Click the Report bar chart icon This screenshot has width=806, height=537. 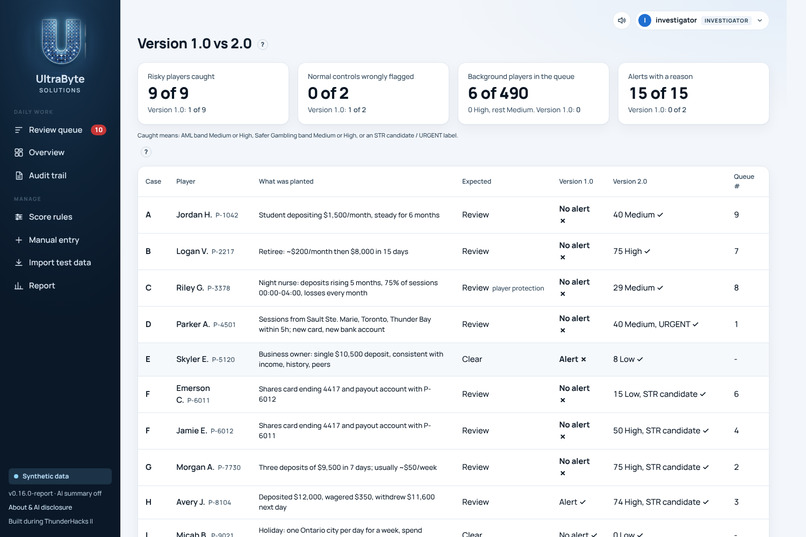(19, 286)
